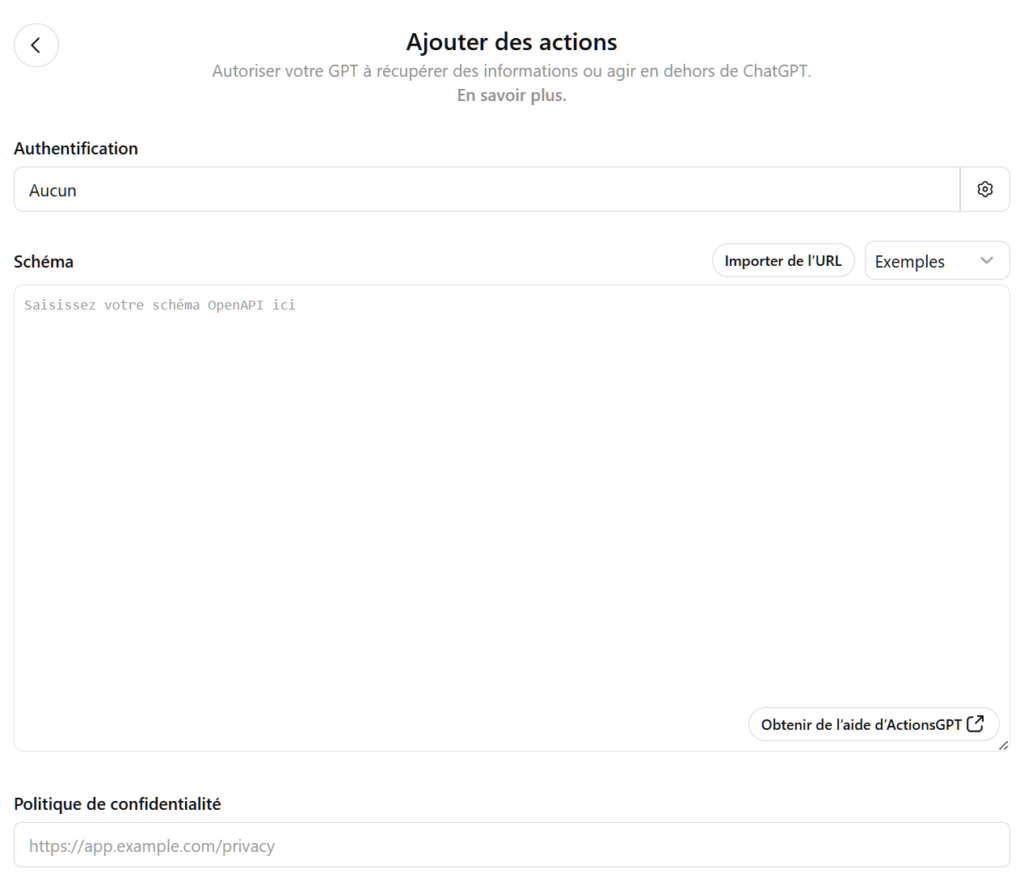Click the Authentification section label

pyautogui.click(x=76, y=148)
